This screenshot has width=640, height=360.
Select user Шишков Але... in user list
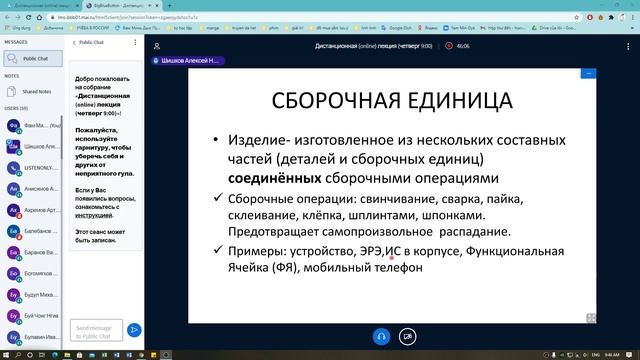click(33, 147)
